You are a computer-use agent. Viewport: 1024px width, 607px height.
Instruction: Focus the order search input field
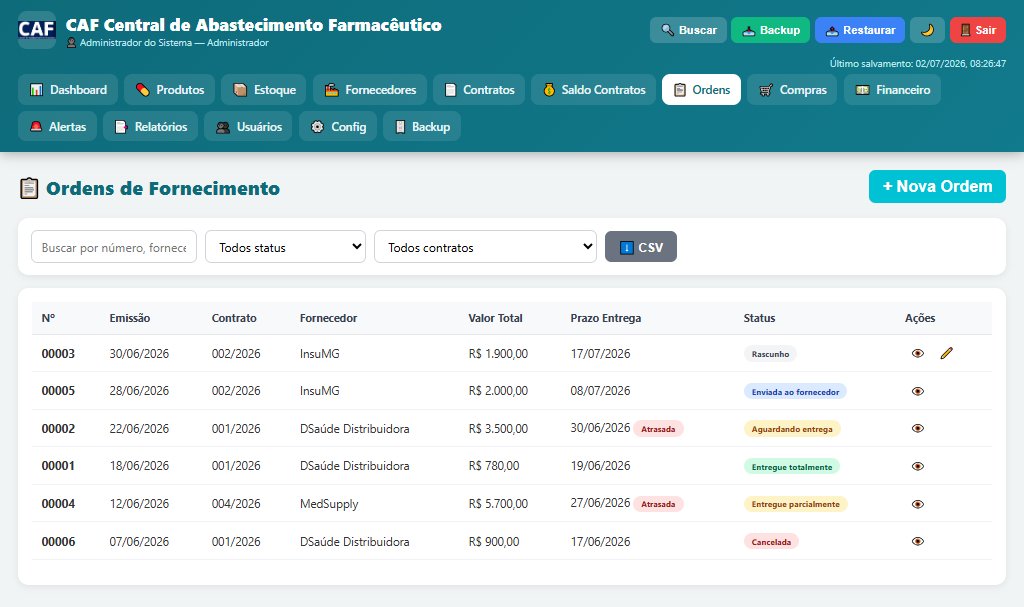tap(114, 247)
